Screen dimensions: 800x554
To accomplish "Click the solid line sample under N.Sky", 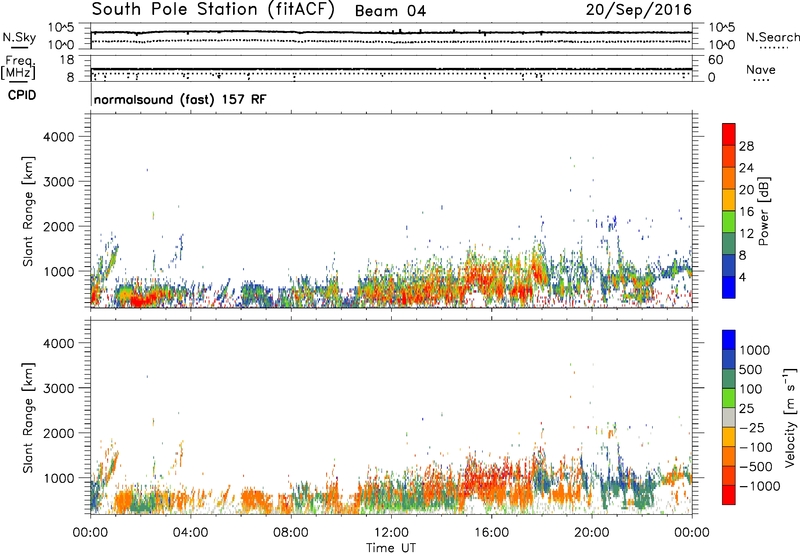I will 18,47.
